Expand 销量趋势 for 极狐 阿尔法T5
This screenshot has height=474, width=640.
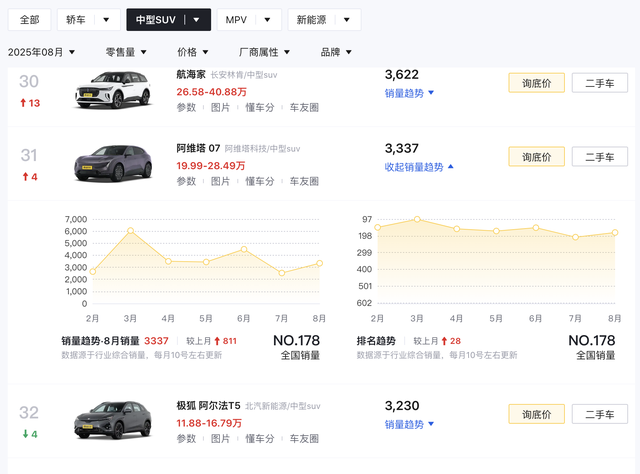point(409,425)
